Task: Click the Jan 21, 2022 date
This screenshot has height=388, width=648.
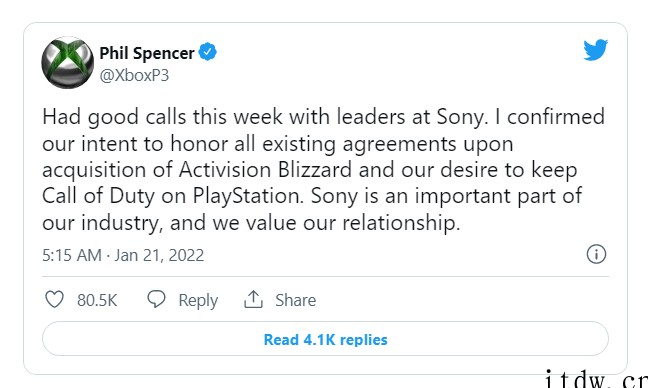Action: 159,255
